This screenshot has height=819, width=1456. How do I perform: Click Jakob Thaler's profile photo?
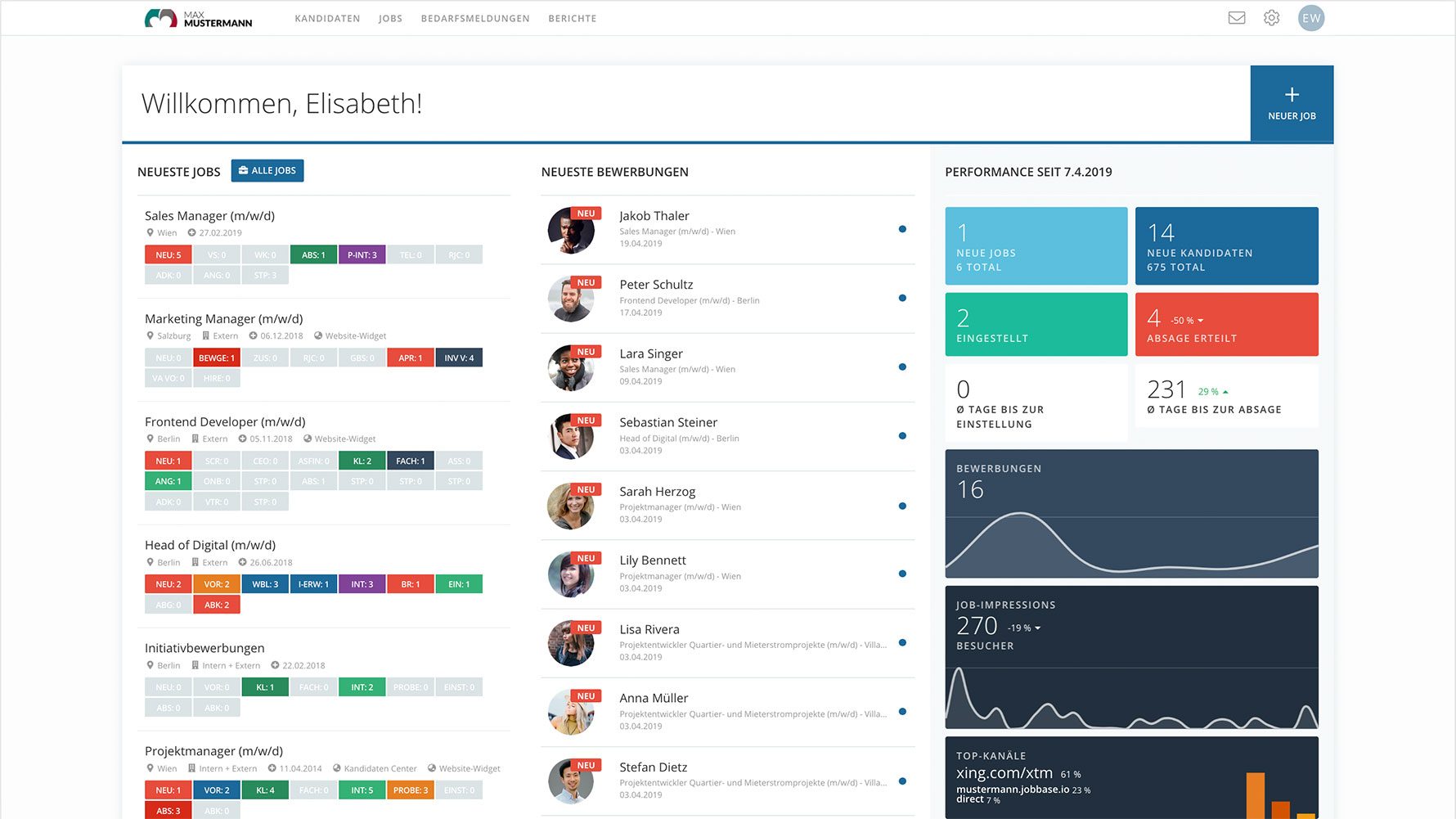click(571, 230)
